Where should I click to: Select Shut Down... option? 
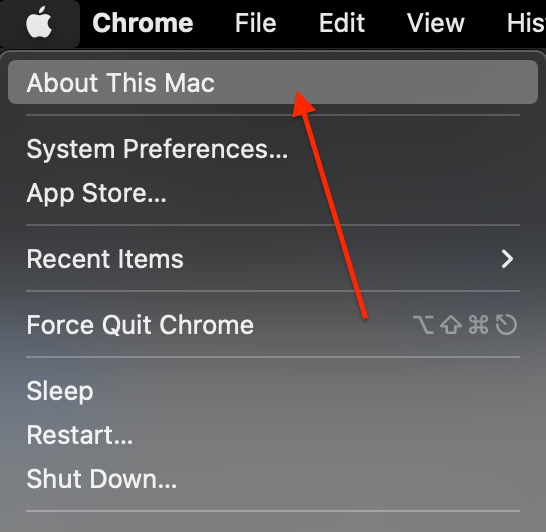pos(273,479)
